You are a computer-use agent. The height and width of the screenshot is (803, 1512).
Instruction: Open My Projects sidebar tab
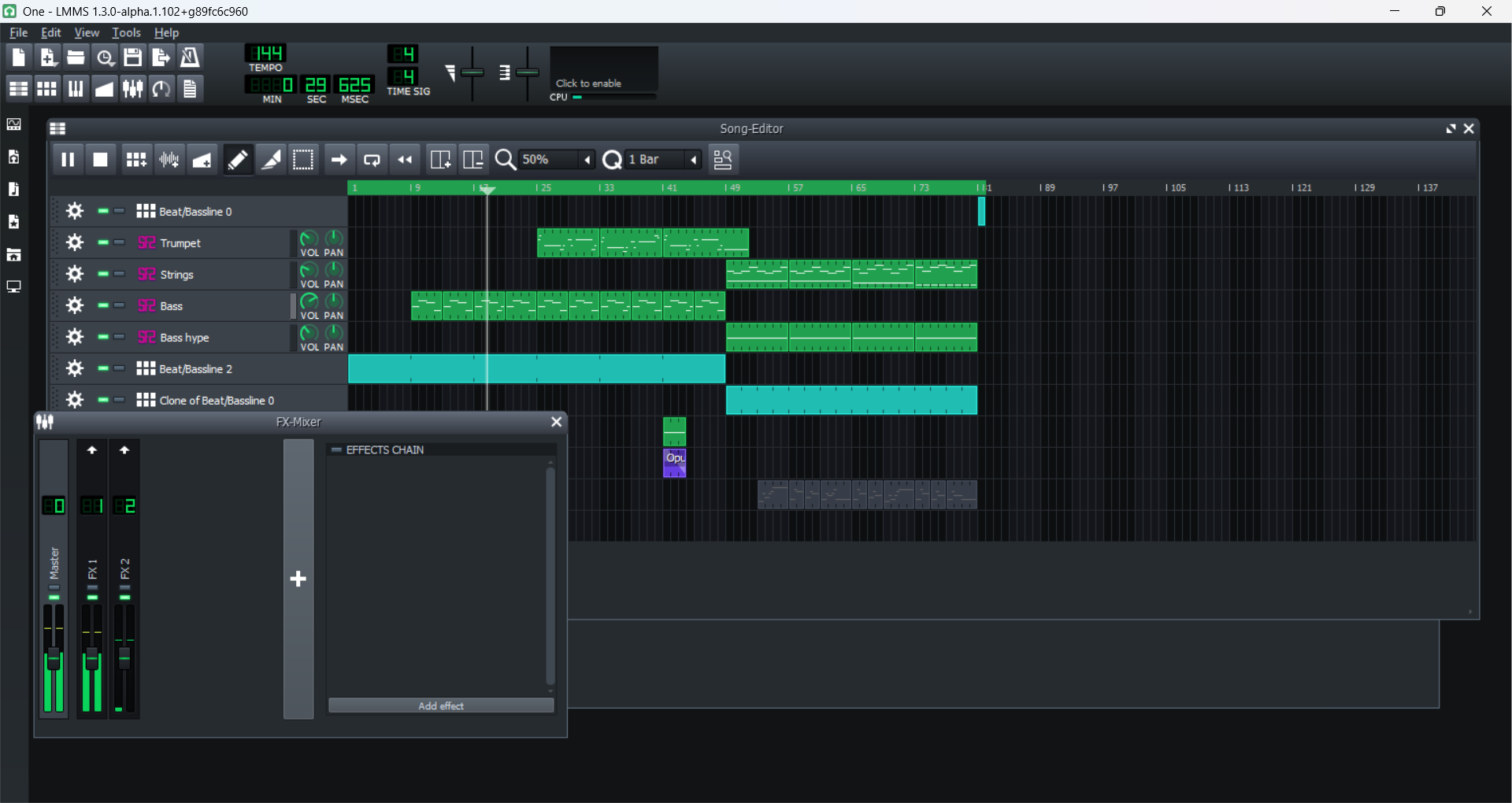pyautogui.click(x=14, y=157)
